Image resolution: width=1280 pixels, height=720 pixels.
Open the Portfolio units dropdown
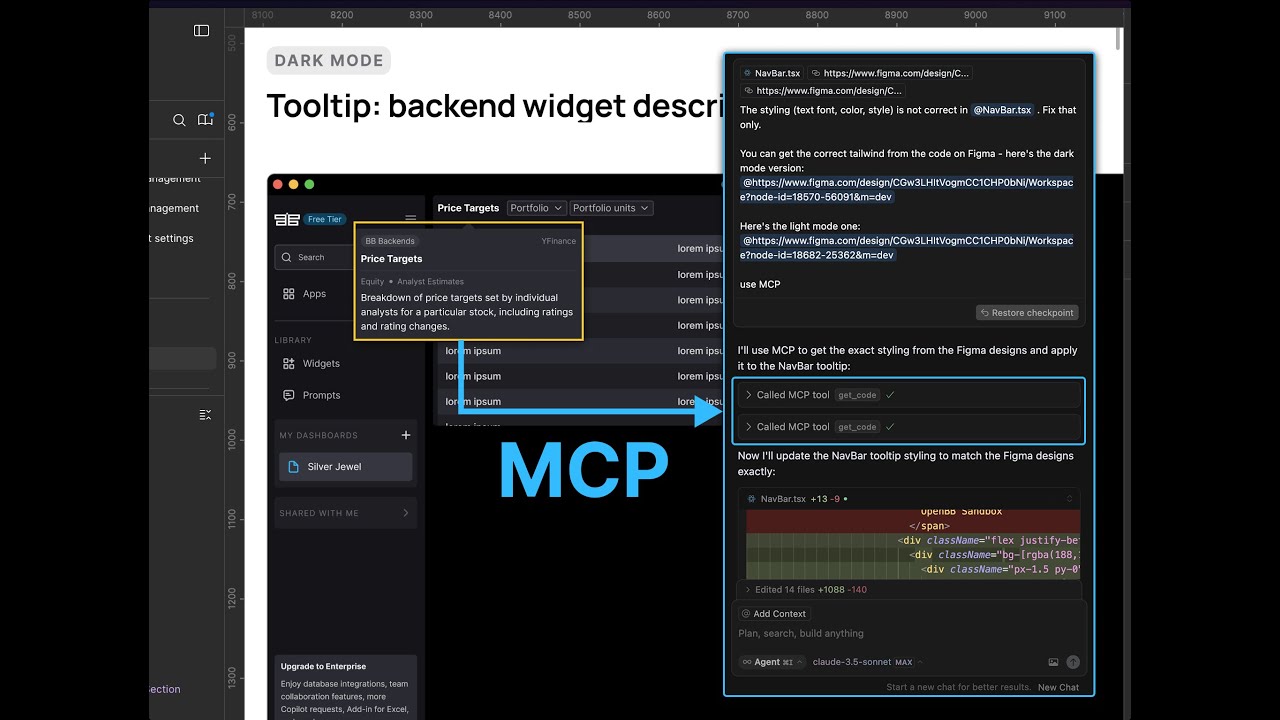click(610, 208)
